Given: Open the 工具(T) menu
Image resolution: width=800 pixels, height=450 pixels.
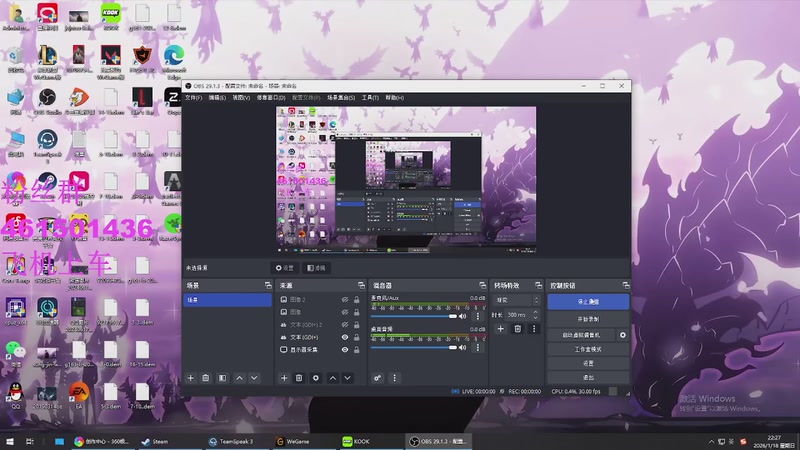Looking at the screenshot, I should (370, 97).
